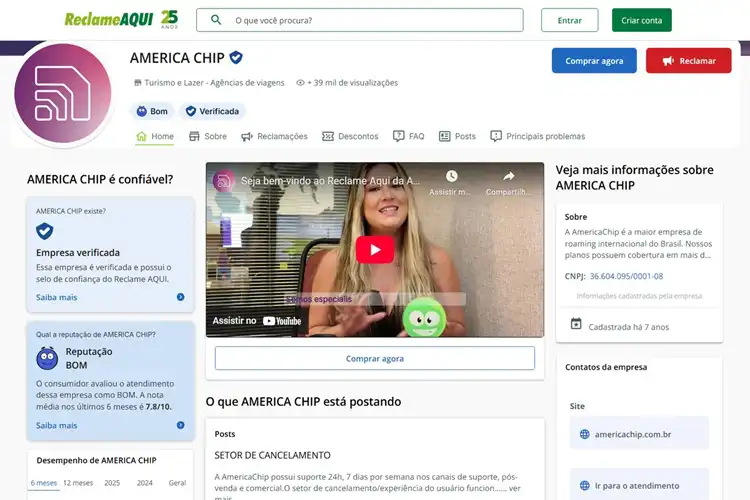Image resolution: width=750 pixels, height=500 pixels.
Task: Focus the 'O que você procura?' search field
Action: (360, 20)
